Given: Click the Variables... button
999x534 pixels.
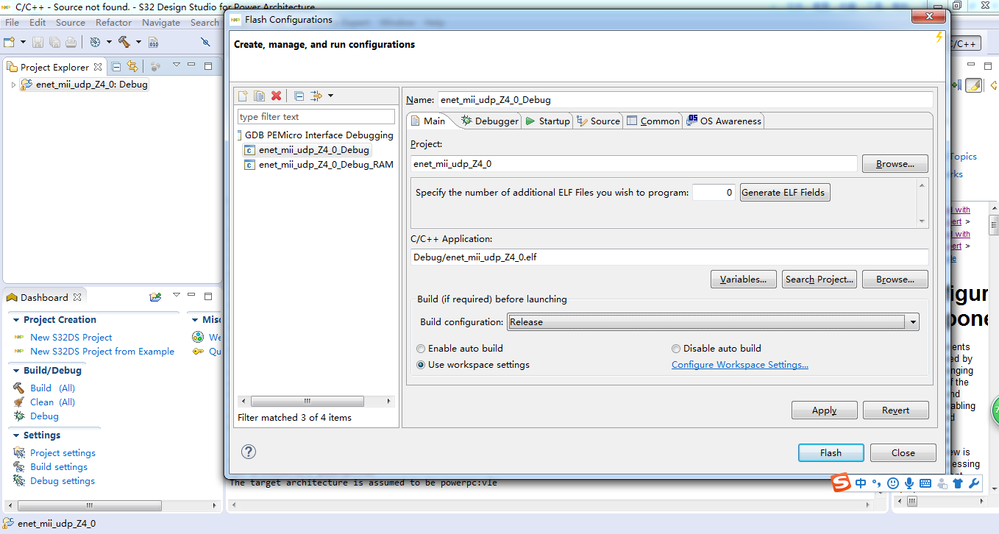Looking at the screenshot, I should pos(744,279).
